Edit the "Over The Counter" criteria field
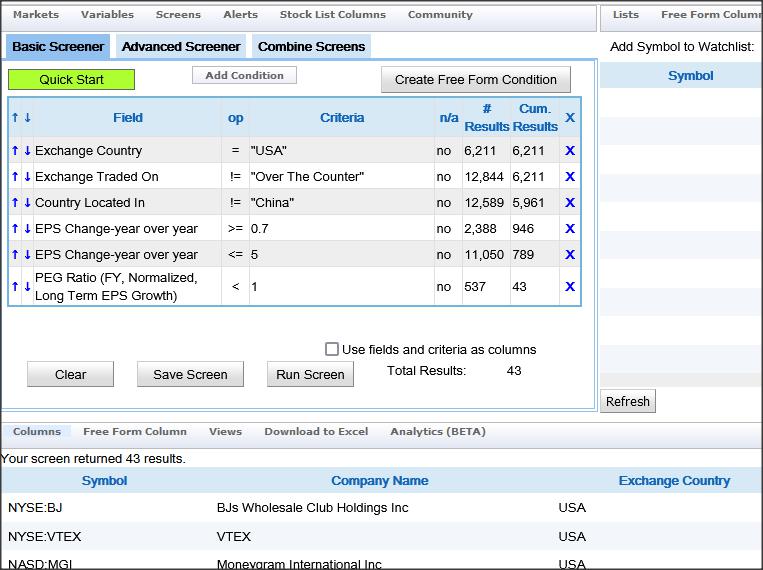This screenshot has height=570, width=763. pos(340,177)
